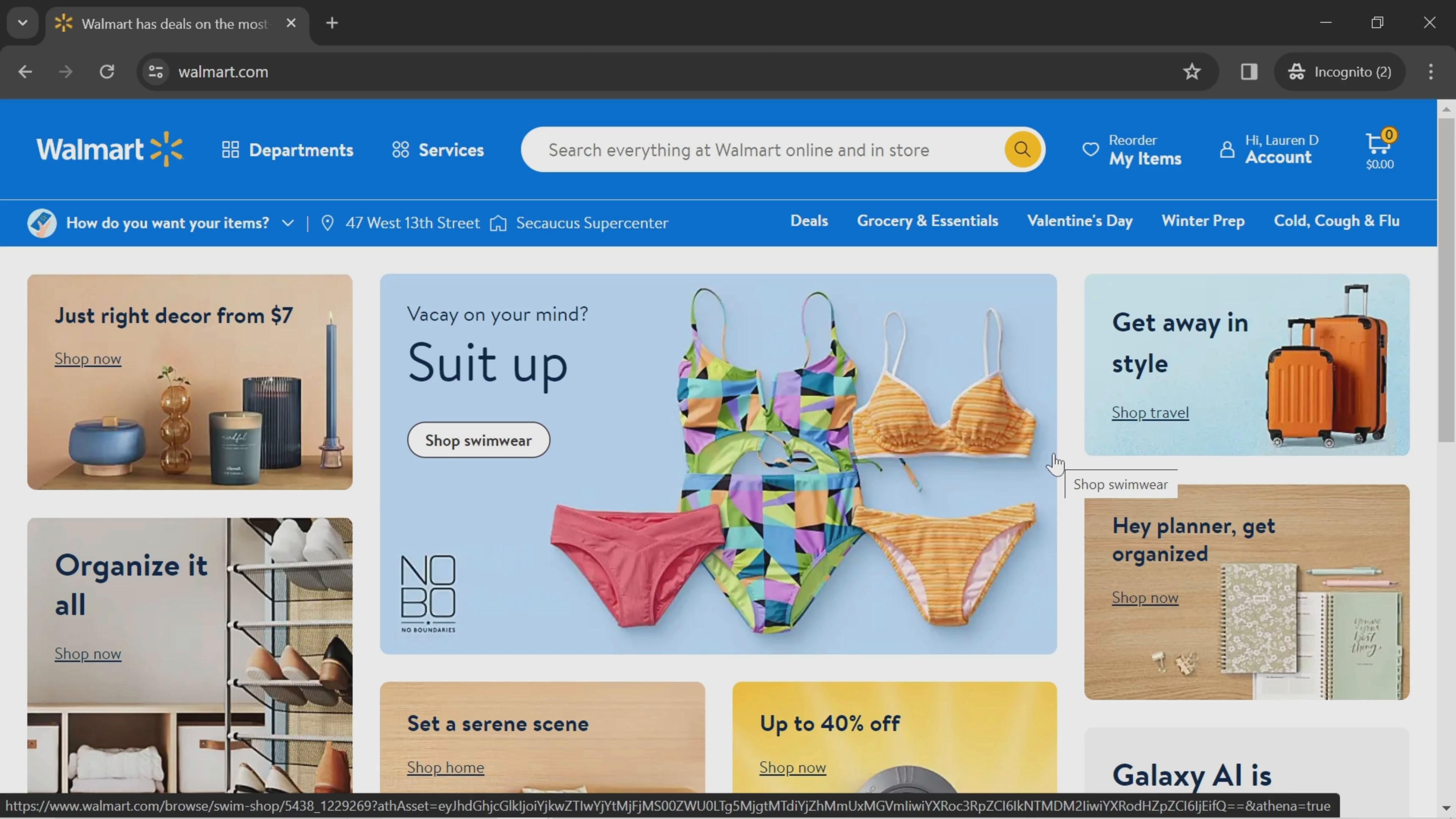Click the Shop swimwear button

click(x=478, y=440)
